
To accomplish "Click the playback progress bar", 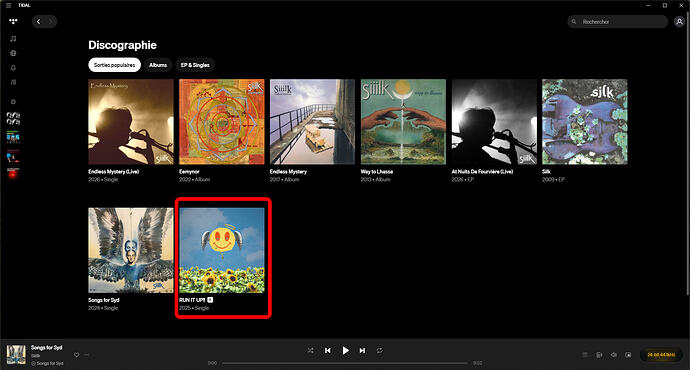I will (x=345, y=363).
